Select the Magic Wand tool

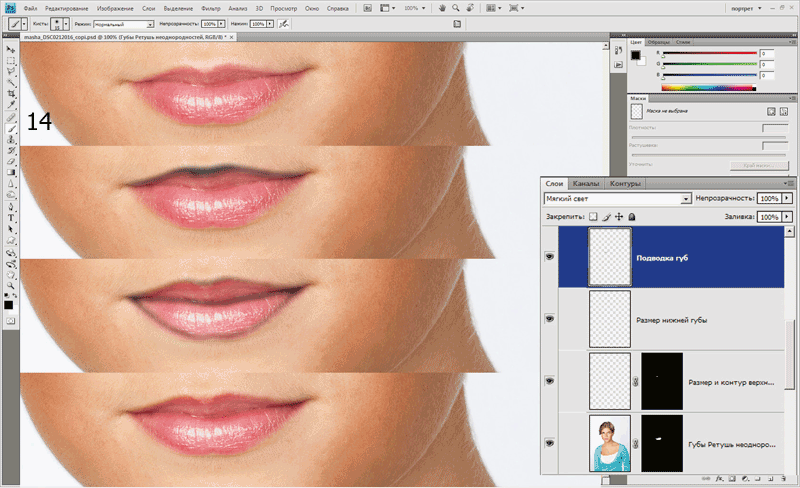click(10, 83)
